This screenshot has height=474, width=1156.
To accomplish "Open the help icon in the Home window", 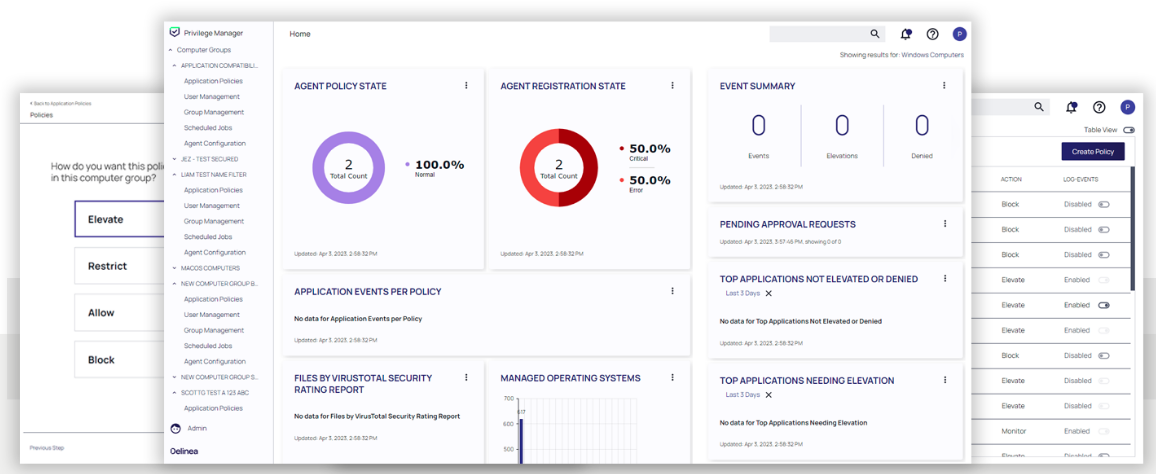I will tap(933, 34).
